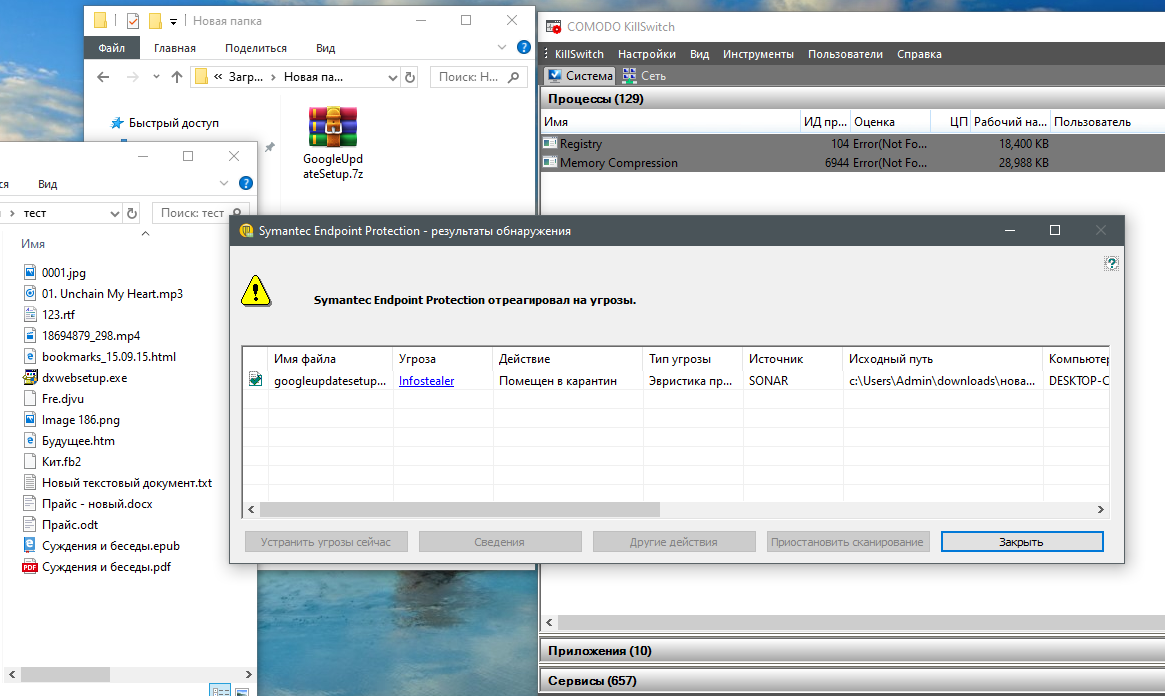This screenshot has width=1165, height=696.
Task: Click the Вид tab in тест window
Action: [x=48, y=183]
